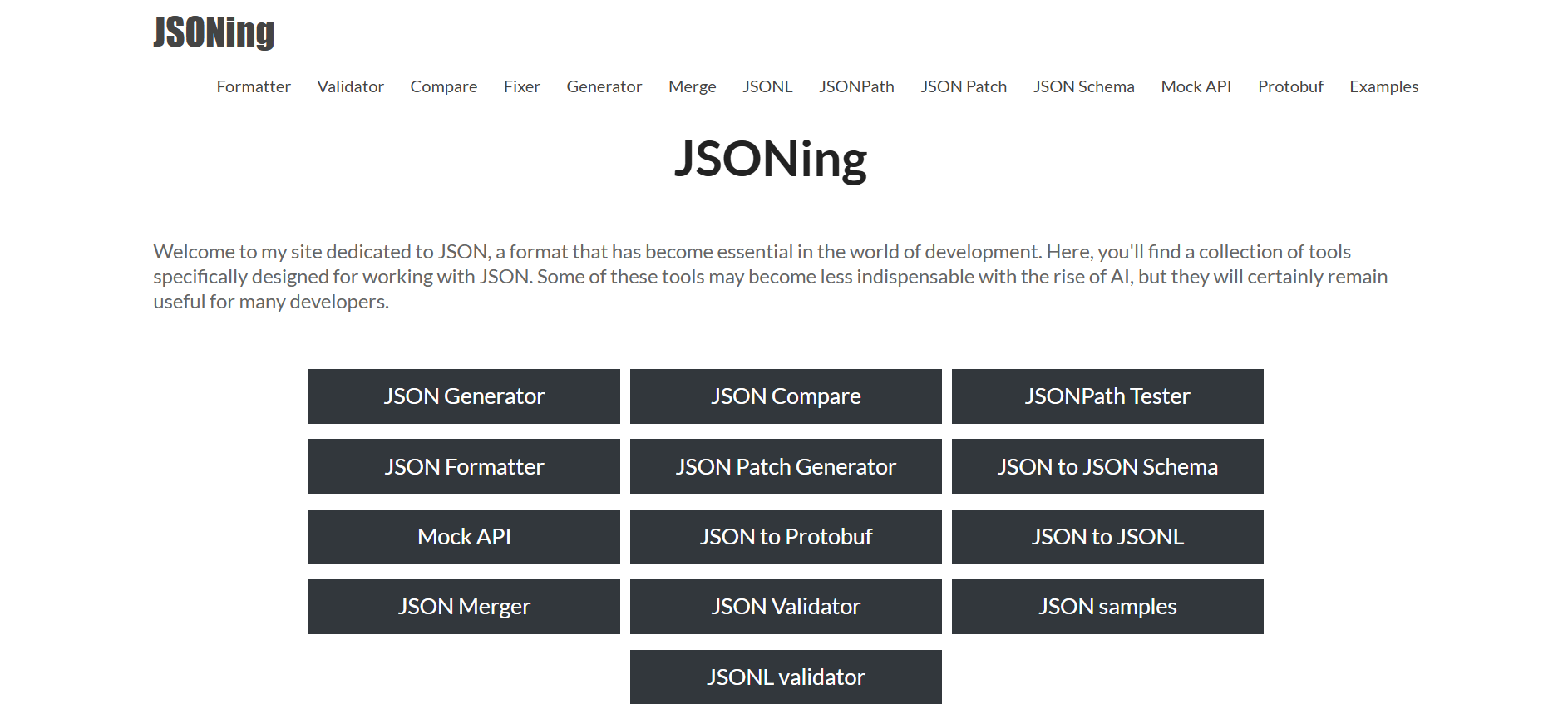Click the JSON to JSONL button
Viewport: 1568px width, 709px height.
[1107, 536]
